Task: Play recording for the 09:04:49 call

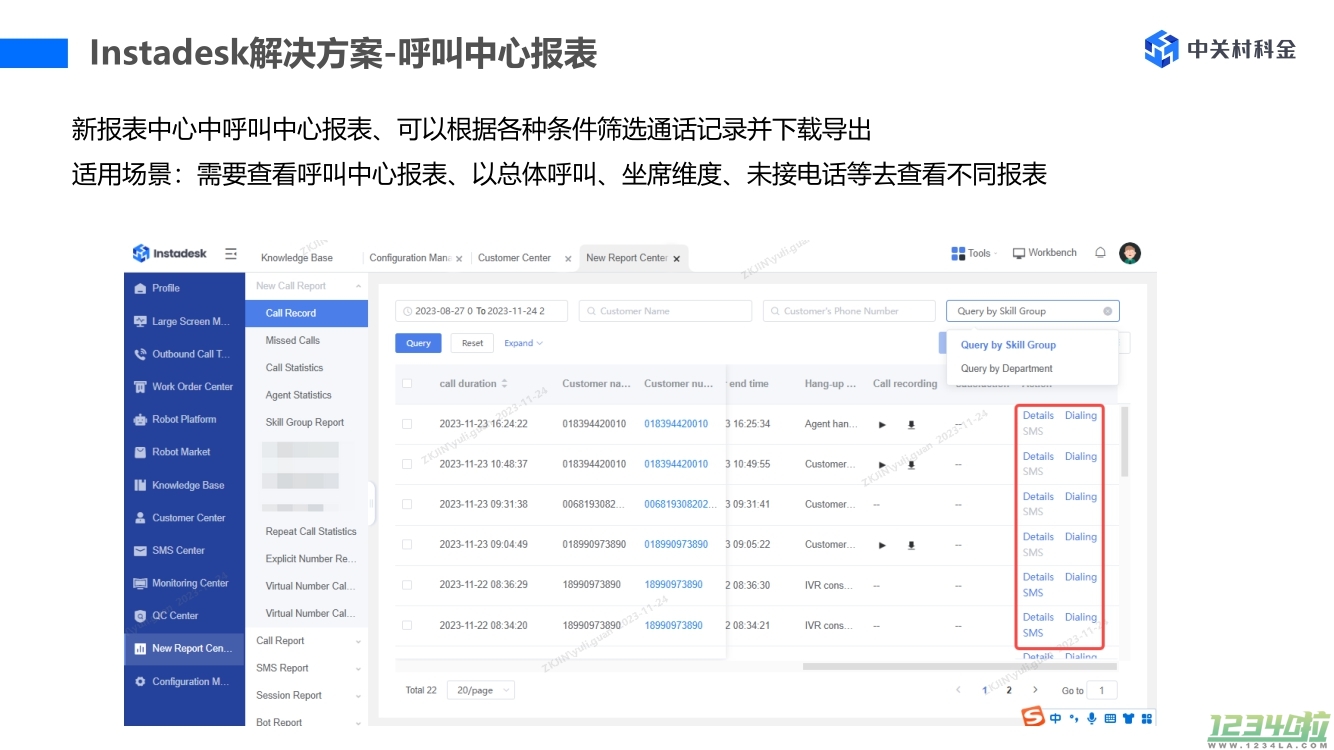Action: [882, 545]
